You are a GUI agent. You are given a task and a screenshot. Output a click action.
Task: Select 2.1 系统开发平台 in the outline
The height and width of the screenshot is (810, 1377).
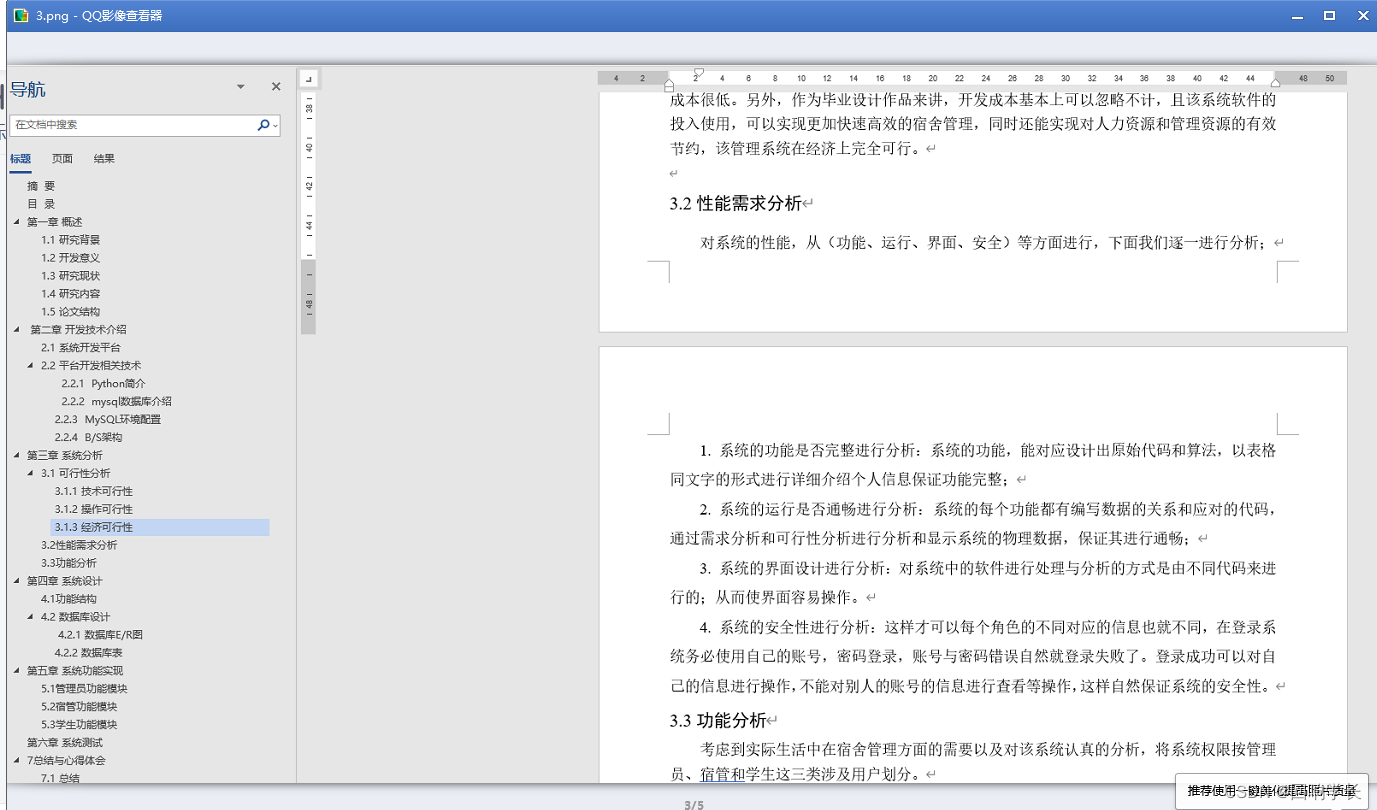tap(81, 348)
